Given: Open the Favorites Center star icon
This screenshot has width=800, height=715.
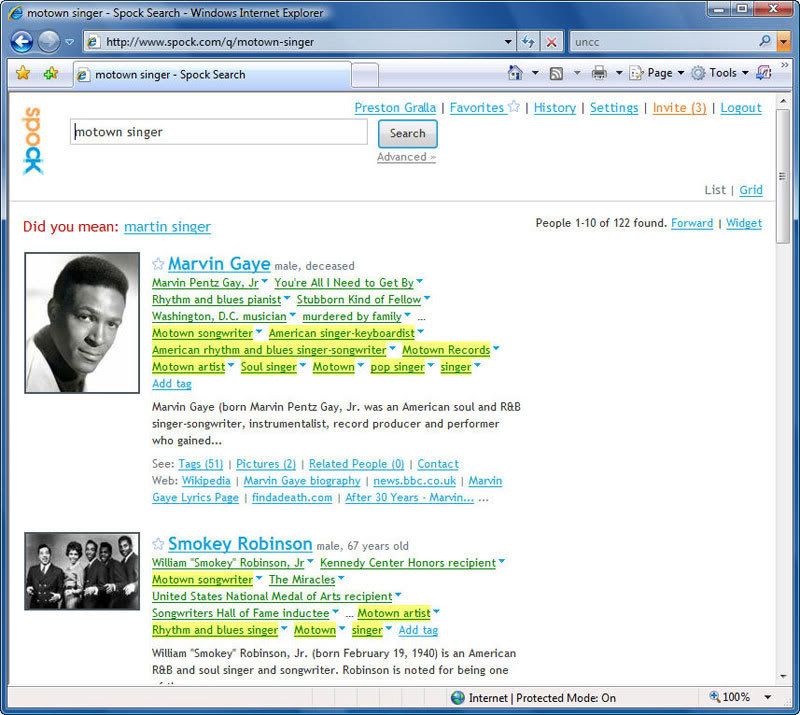Looking at the screenshot, I should click(x=22, y=73).
